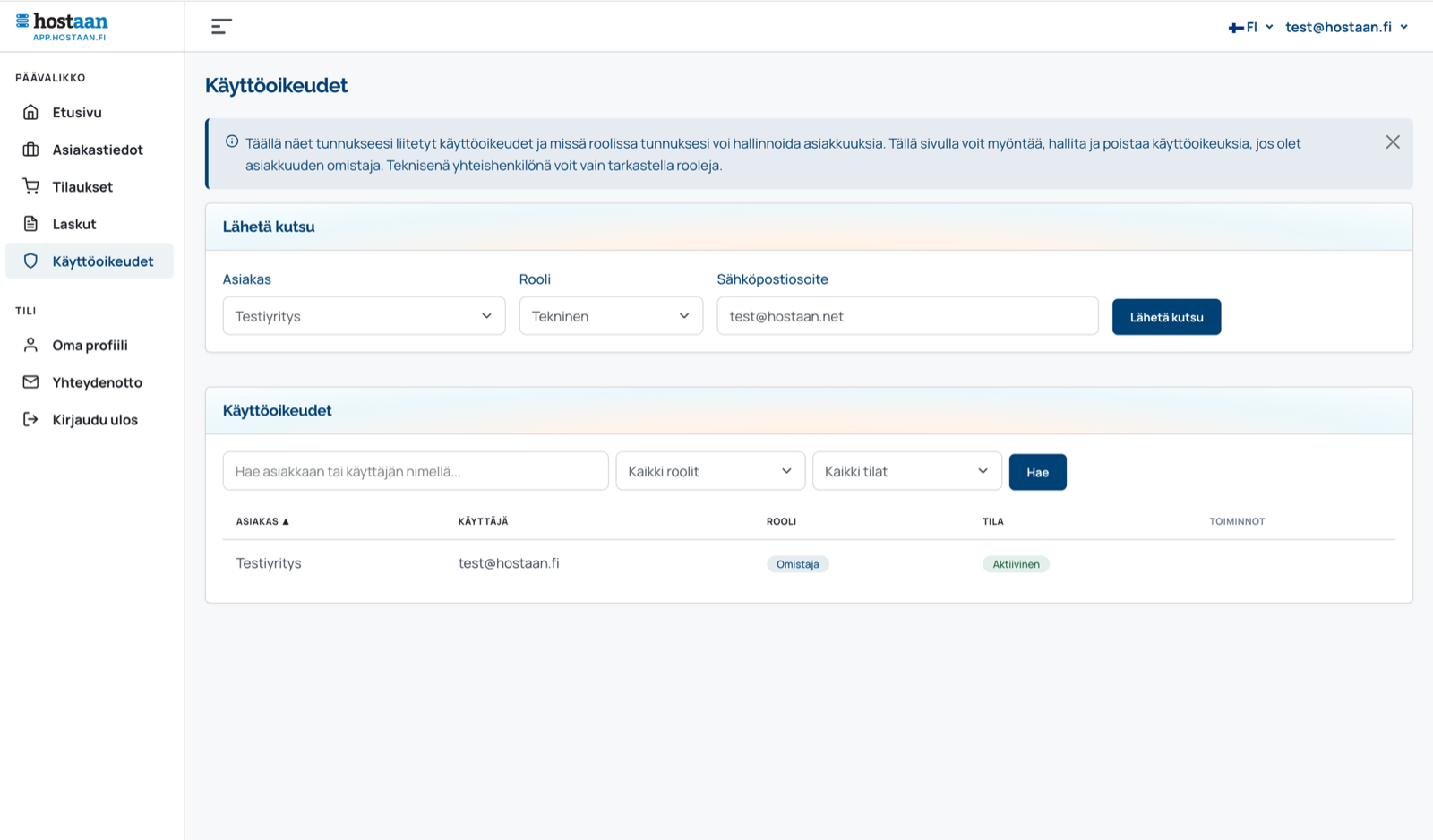Open Laskut menu item
The width and height of the screenshot is (1433, 840).
(90, 224)
